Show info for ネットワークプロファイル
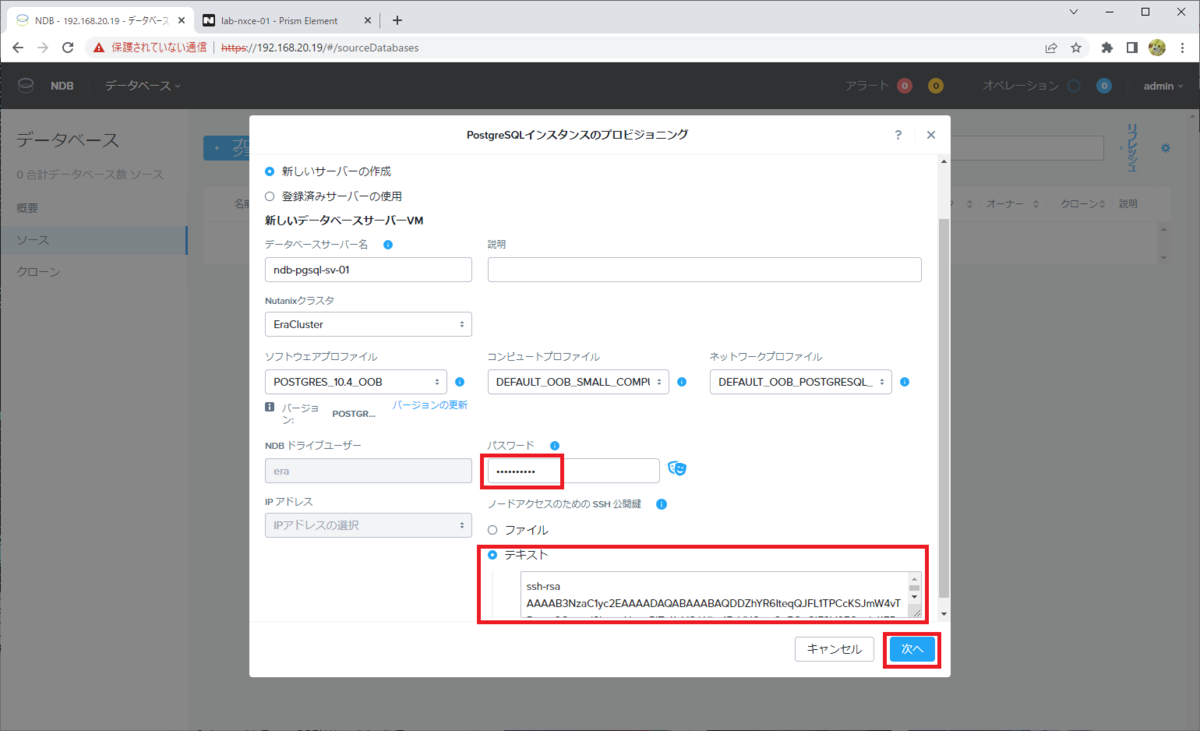The height and width of the screenshot is (731, 1200). [904, 382]
